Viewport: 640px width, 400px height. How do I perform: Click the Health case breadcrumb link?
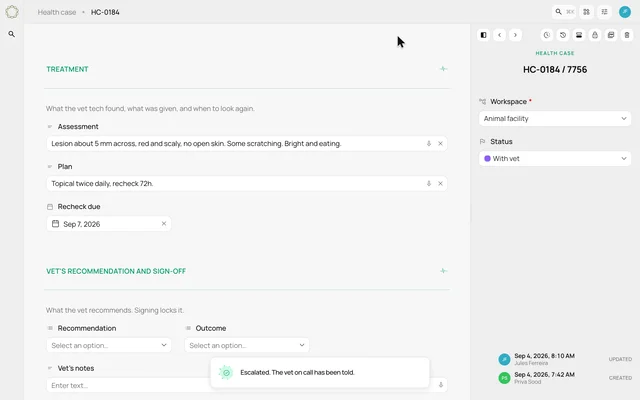pyautogui.click(x=57, y=12)
